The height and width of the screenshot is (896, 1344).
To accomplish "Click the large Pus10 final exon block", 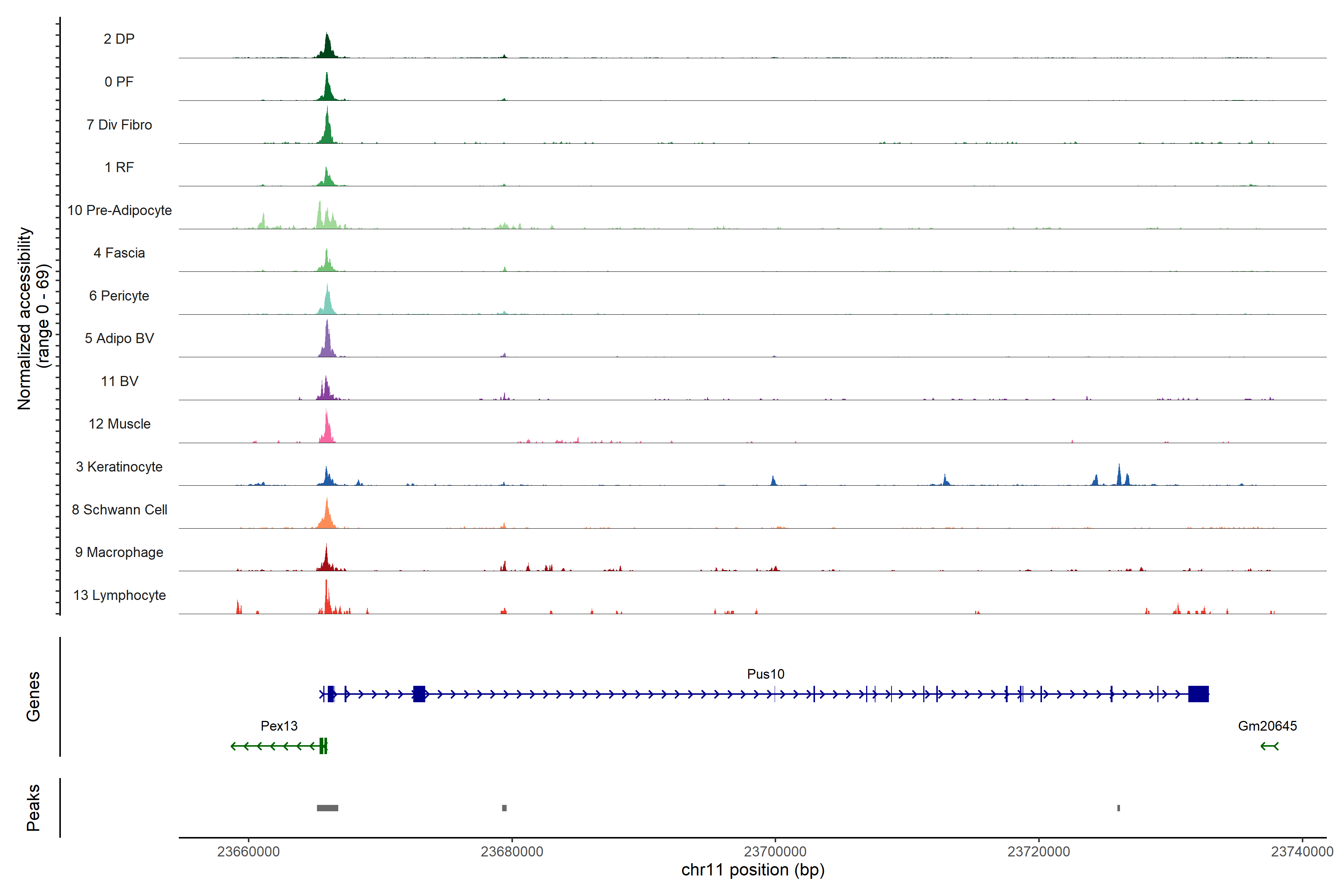I will 1198,694.
